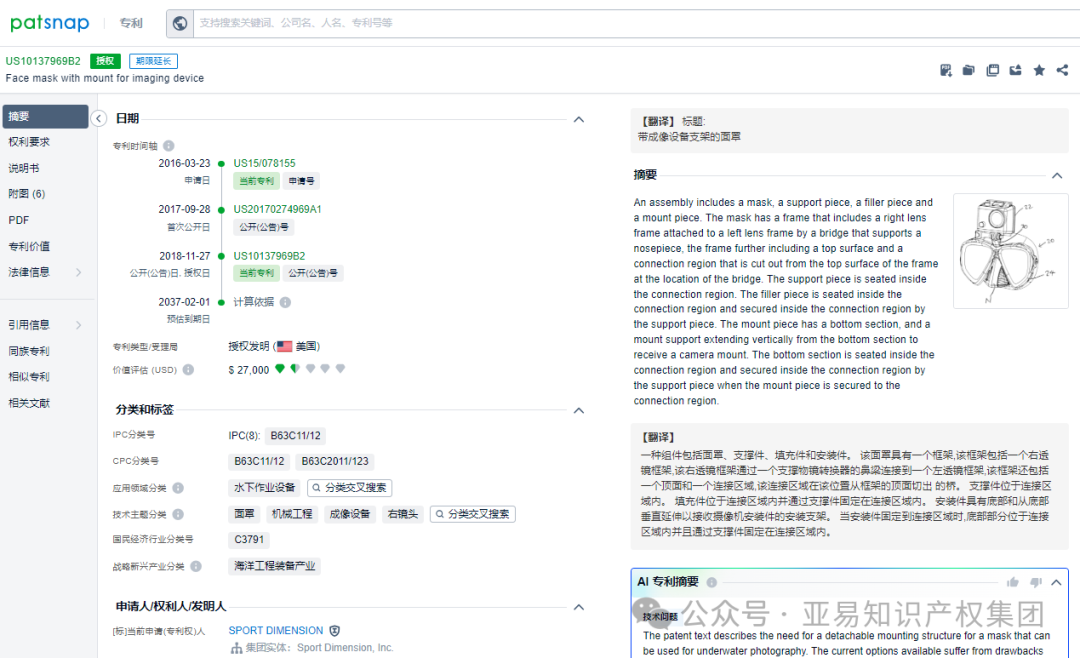
Task: Collapse the 分类和标签 section
Action: 578,409
